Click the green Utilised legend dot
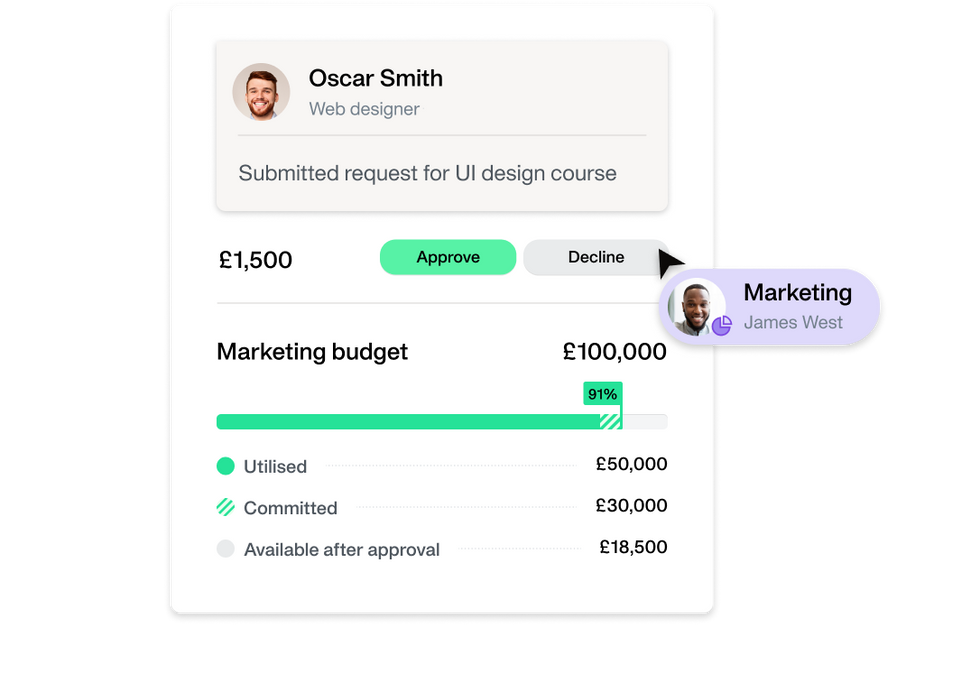The height and width of the screenshot is (682, 980). [x=227, y=466]
